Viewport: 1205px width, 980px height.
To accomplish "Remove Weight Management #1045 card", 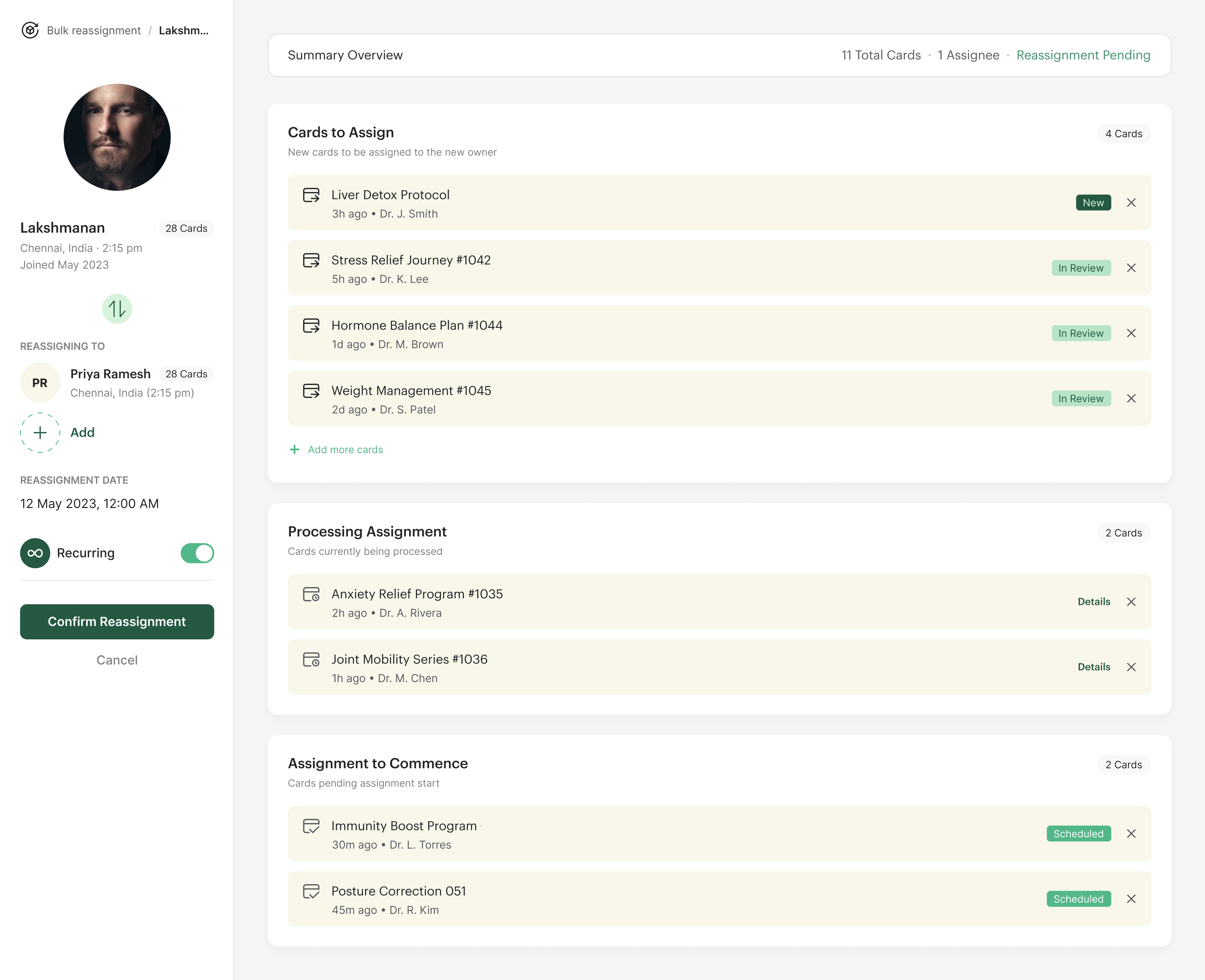I will click(1131, 399).
